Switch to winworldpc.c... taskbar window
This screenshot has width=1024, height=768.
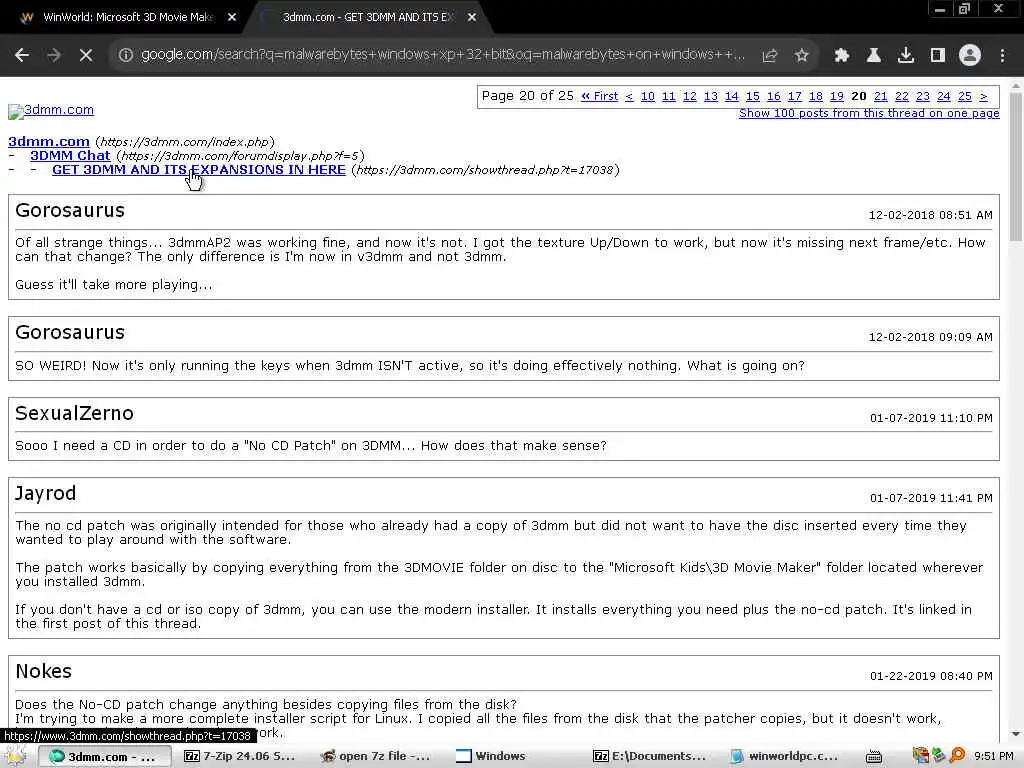pos(786,756)
